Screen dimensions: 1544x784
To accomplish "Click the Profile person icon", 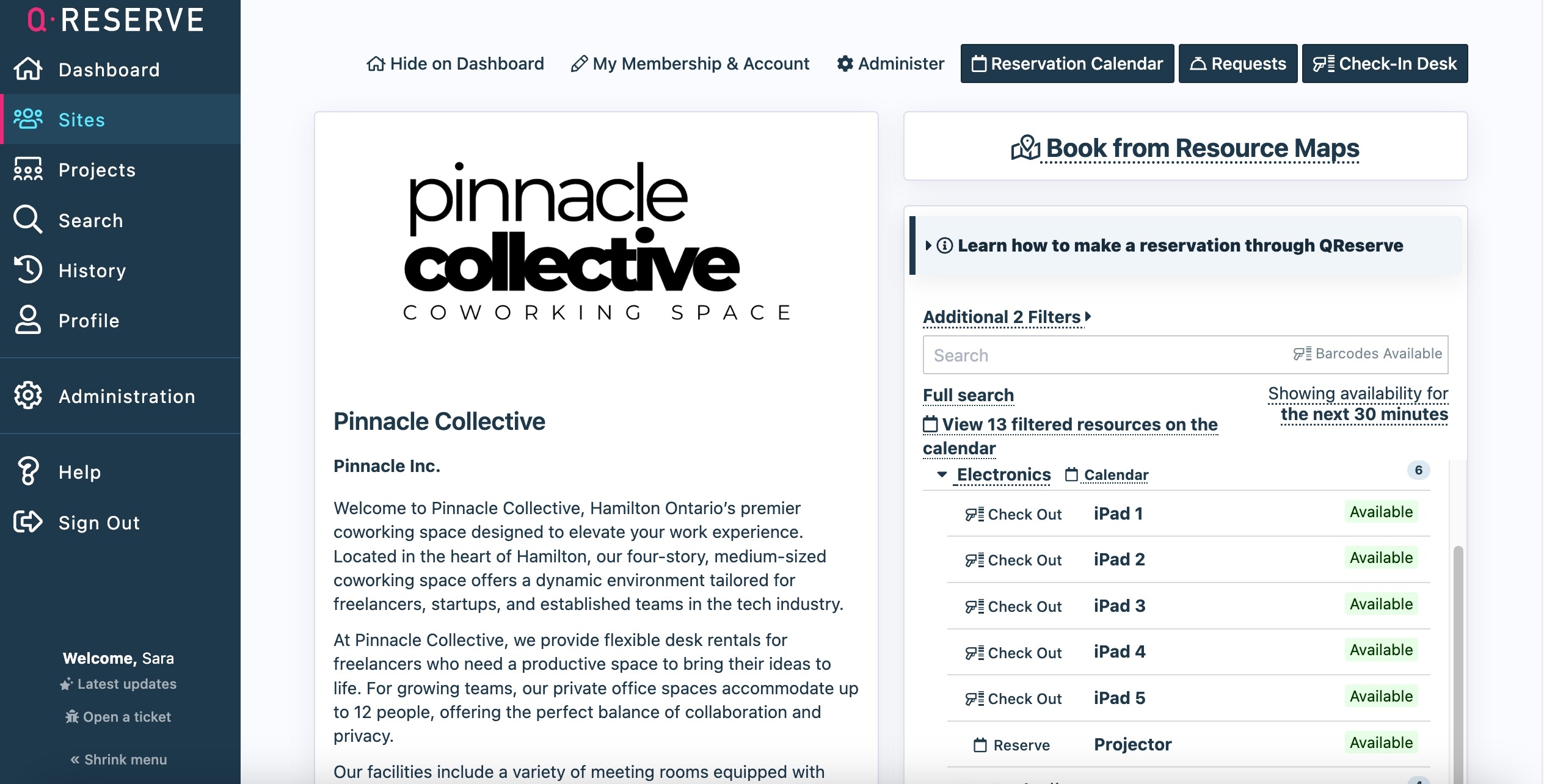I will pos(28,320).
